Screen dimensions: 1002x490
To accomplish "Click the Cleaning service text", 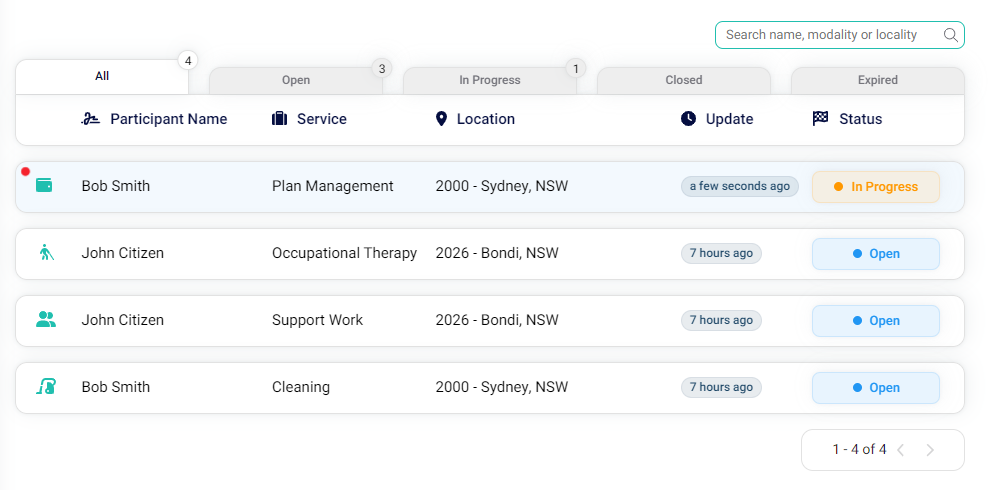I will [301, 387].
